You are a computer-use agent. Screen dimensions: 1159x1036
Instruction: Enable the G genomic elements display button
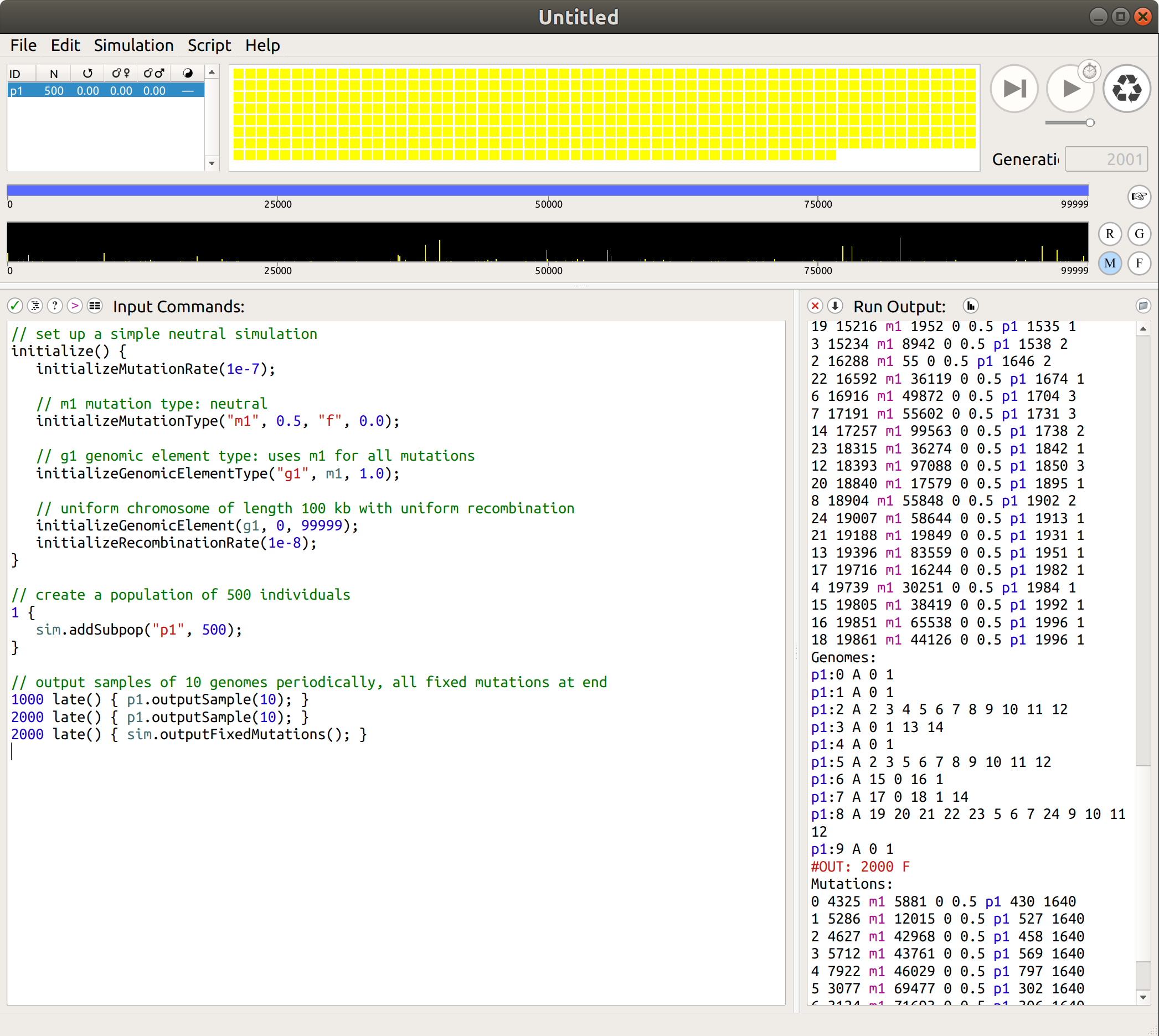[x=1139, y=233]
